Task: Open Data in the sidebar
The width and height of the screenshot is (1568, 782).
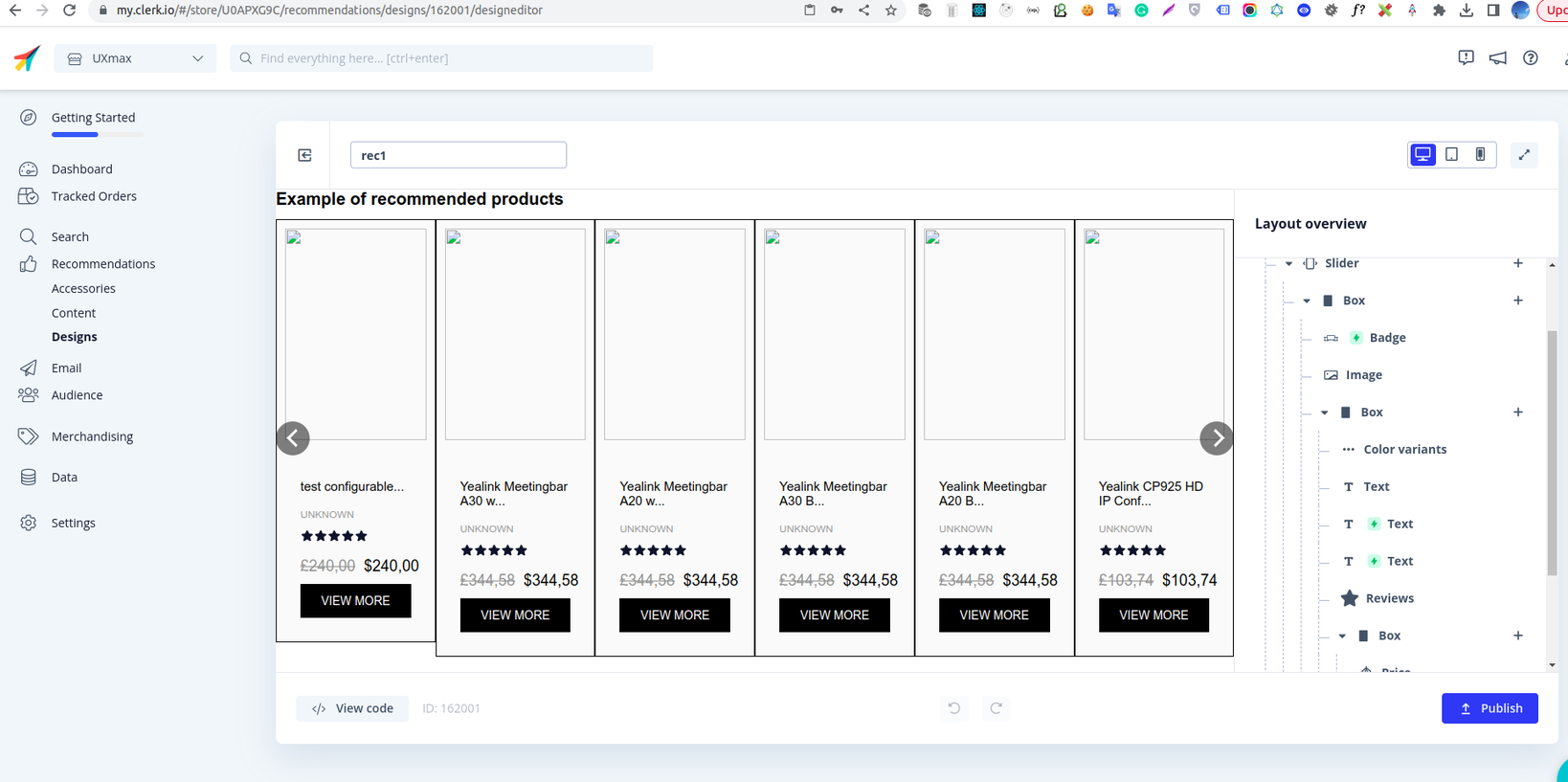Action: point(64,477)
